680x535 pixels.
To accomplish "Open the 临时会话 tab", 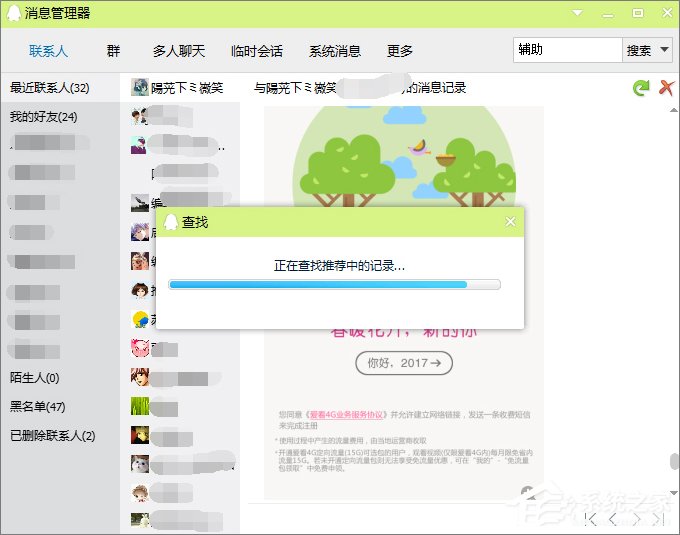I will pyautogui.click(x=257, y=51).
